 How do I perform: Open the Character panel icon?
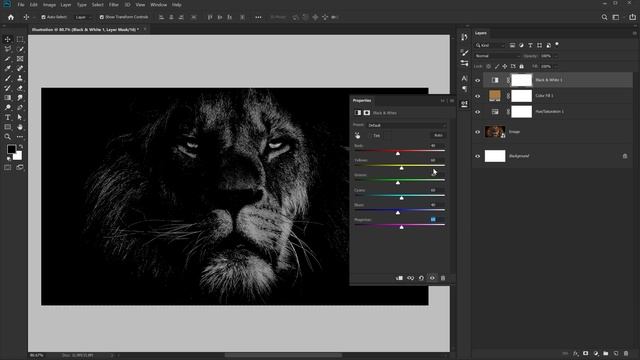(464, 78)
